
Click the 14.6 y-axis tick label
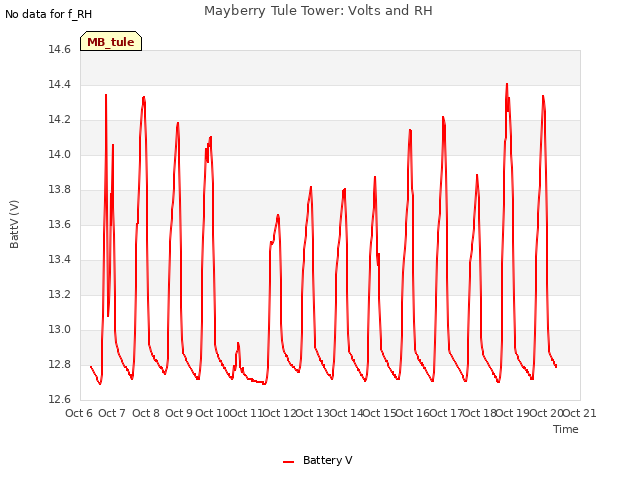pos(59,49)
